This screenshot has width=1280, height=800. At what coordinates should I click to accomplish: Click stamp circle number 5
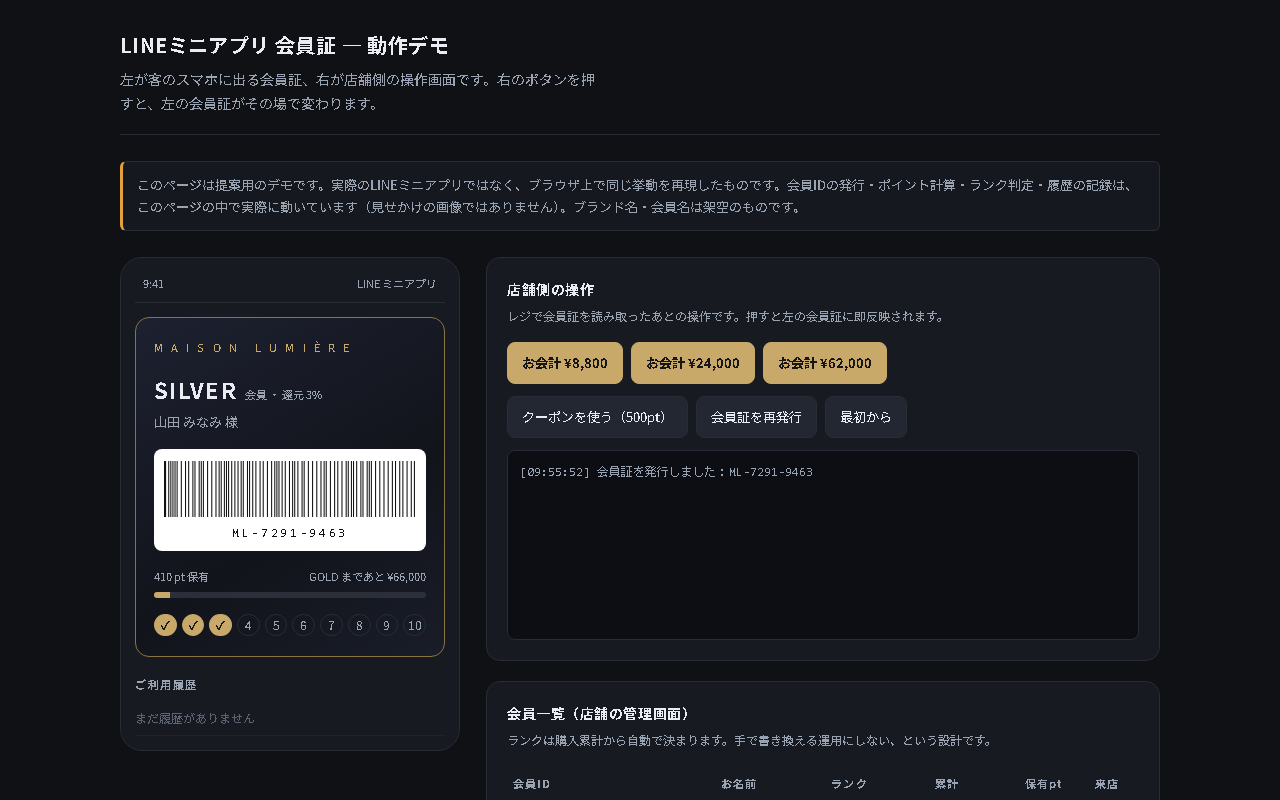click(x=276, y=625)
